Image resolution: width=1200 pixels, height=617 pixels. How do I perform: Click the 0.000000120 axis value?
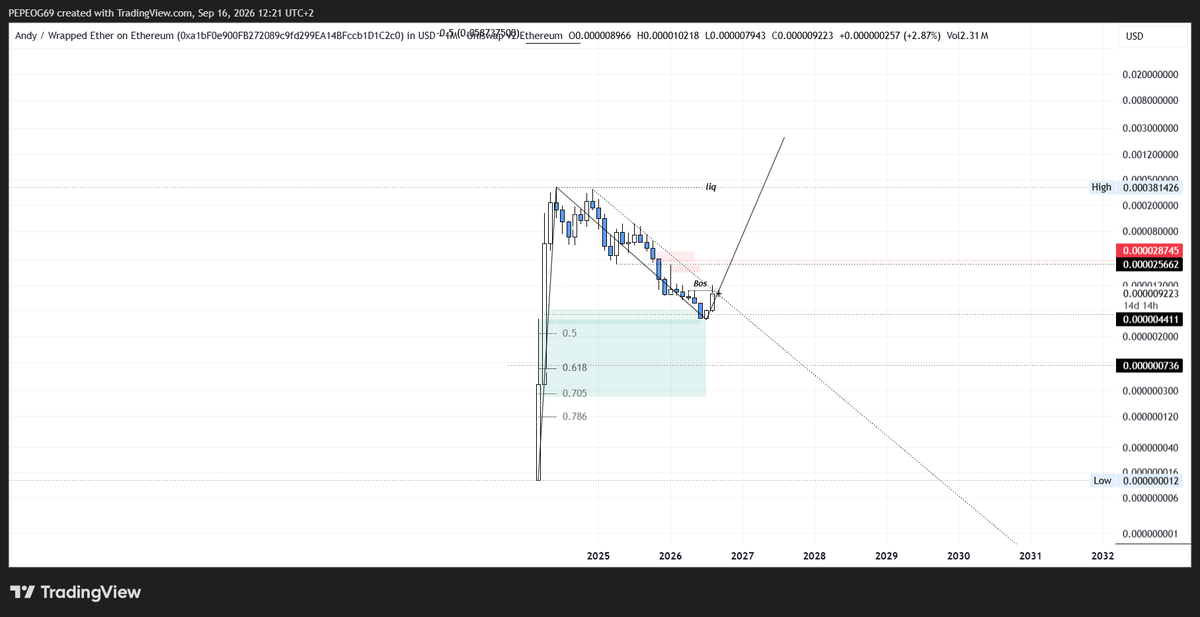coord(1151,417)
